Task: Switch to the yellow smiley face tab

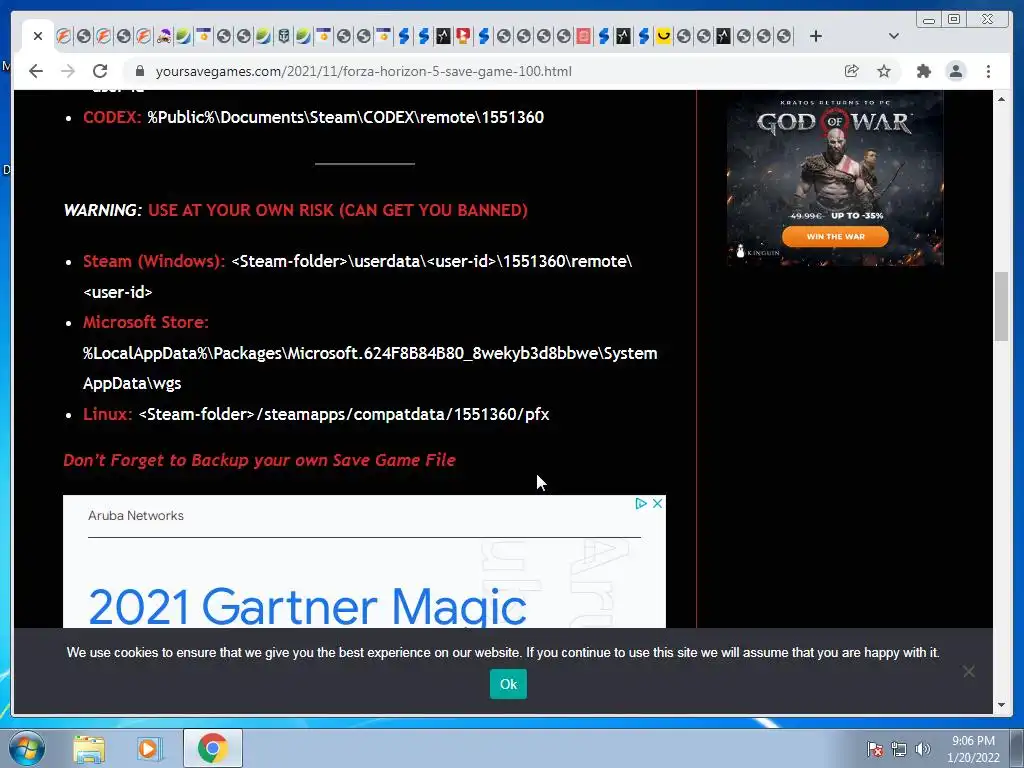Action: pos(664,36)
